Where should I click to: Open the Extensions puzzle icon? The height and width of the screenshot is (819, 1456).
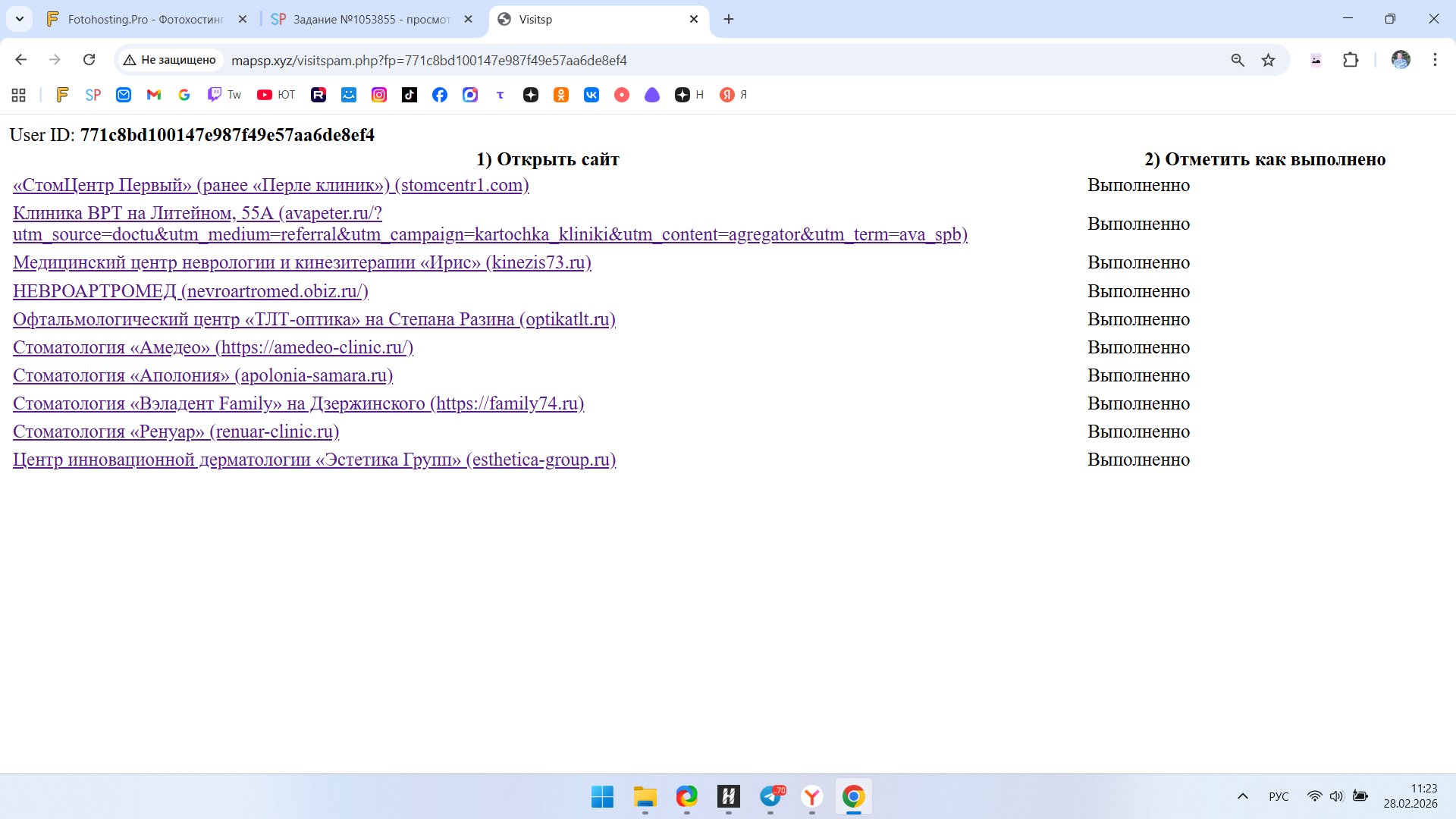(1351, 60)
